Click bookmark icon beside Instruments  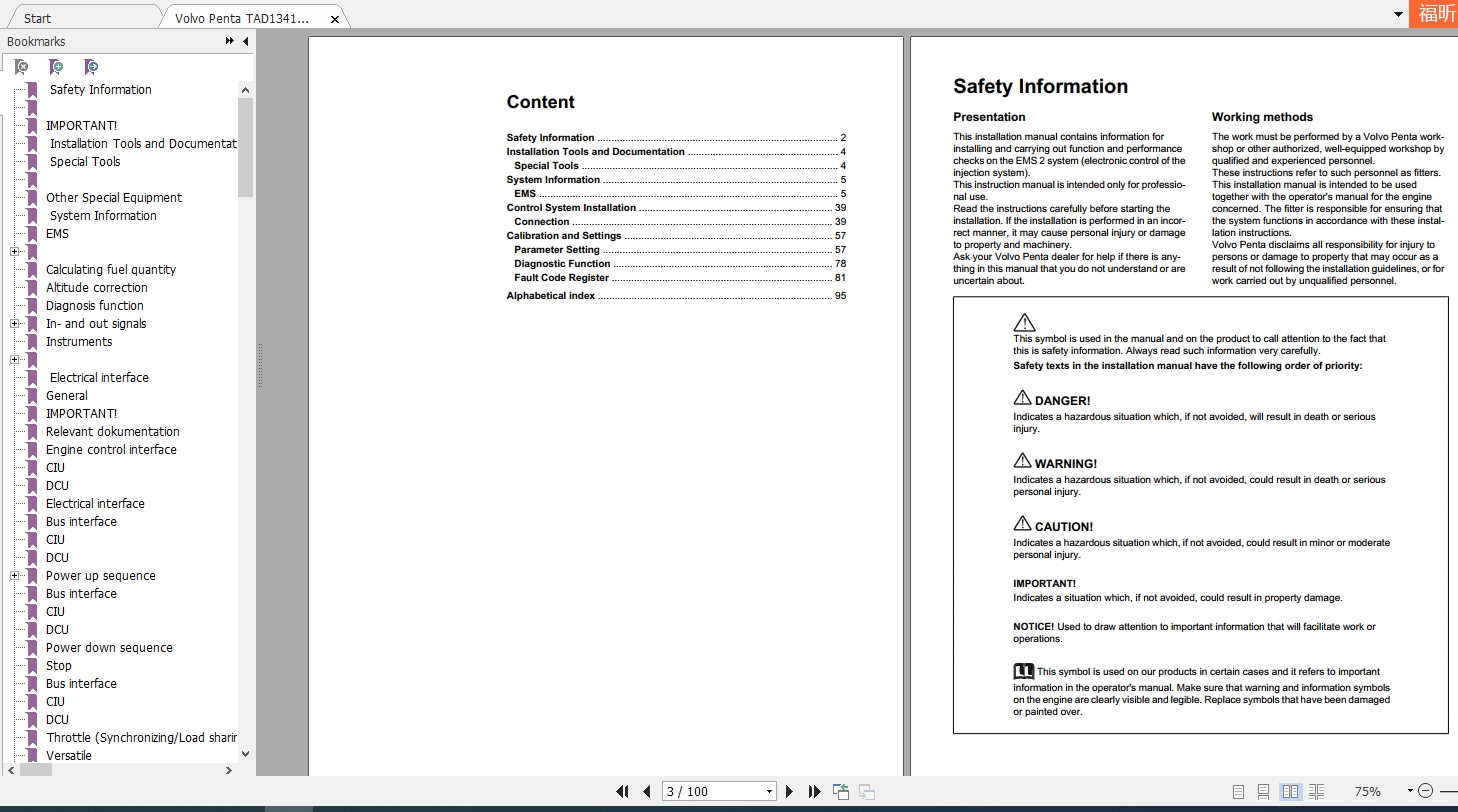coord(32,341)
